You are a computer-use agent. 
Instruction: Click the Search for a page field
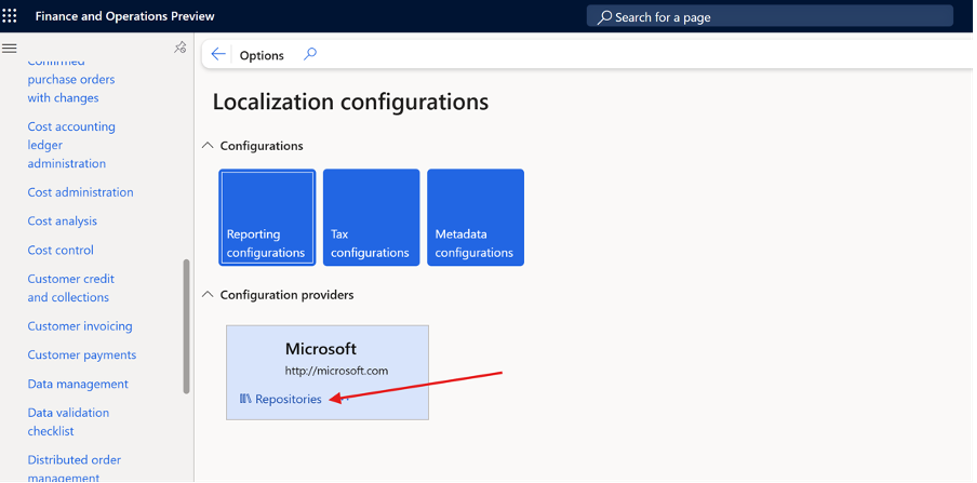(x=770, y=17)
